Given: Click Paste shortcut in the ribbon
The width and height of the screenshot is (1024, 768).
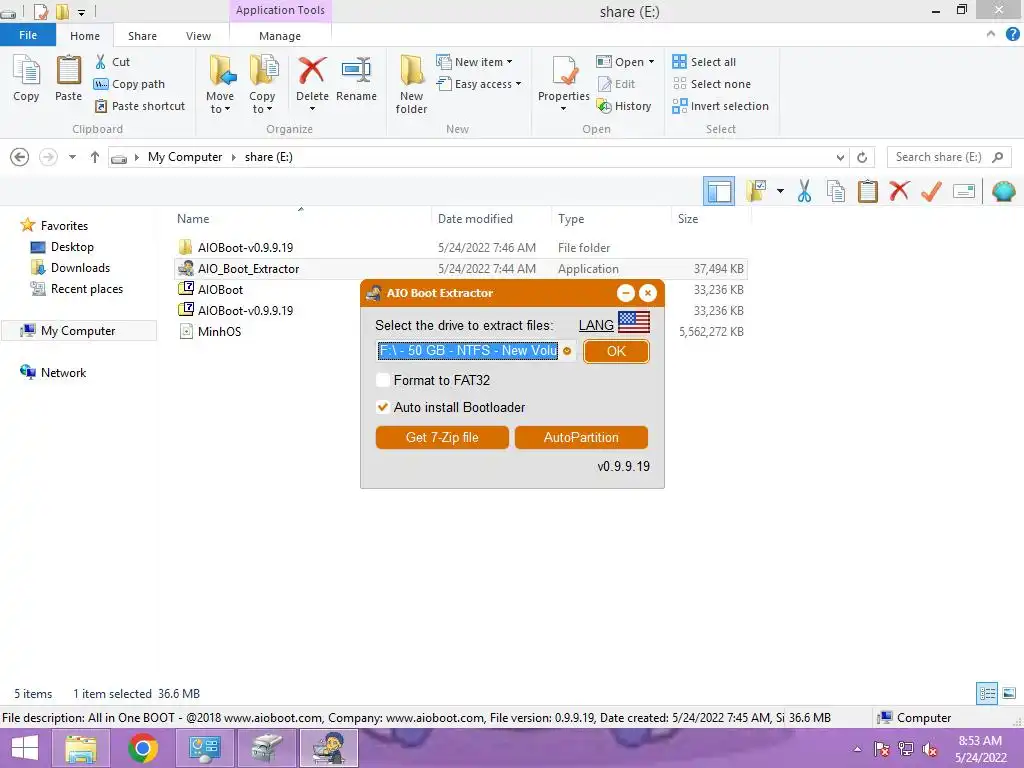Looking at the screenshot, I should (x=140, y=106).
